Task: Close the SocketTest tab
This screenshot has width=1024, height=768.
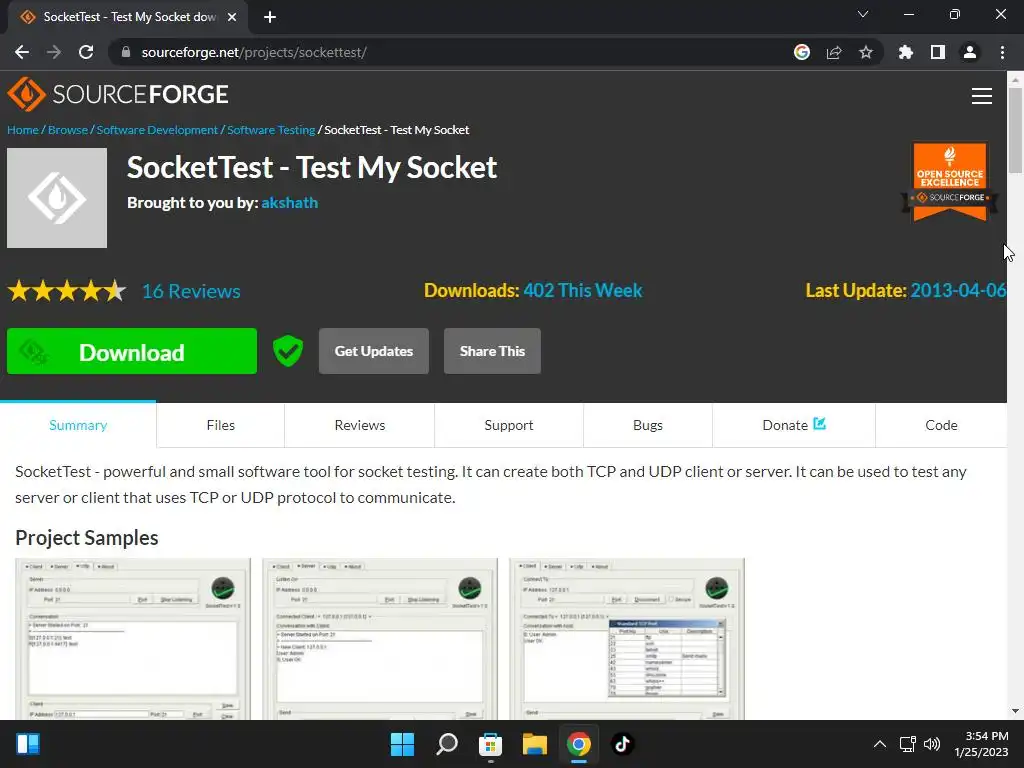Action: (232, 17)
